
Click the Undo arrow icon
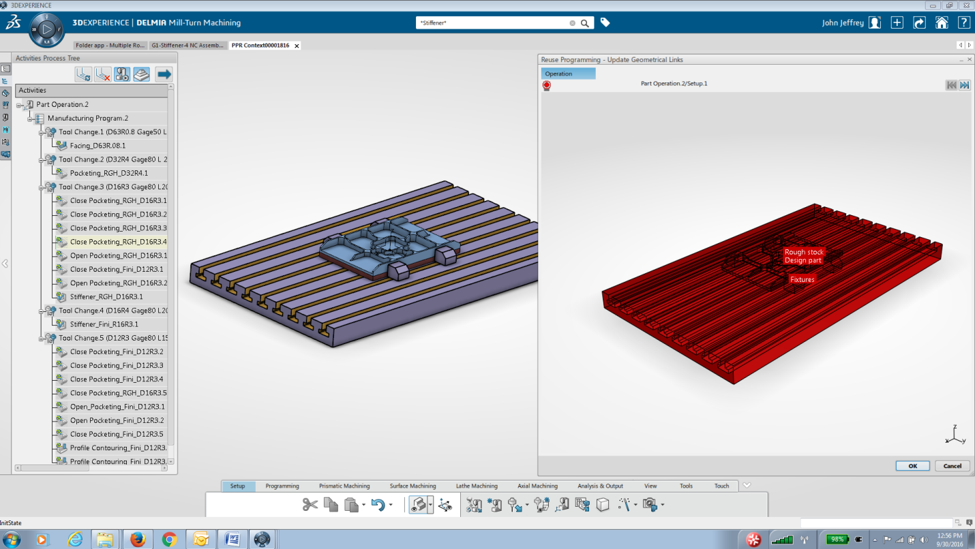(377, 505)
